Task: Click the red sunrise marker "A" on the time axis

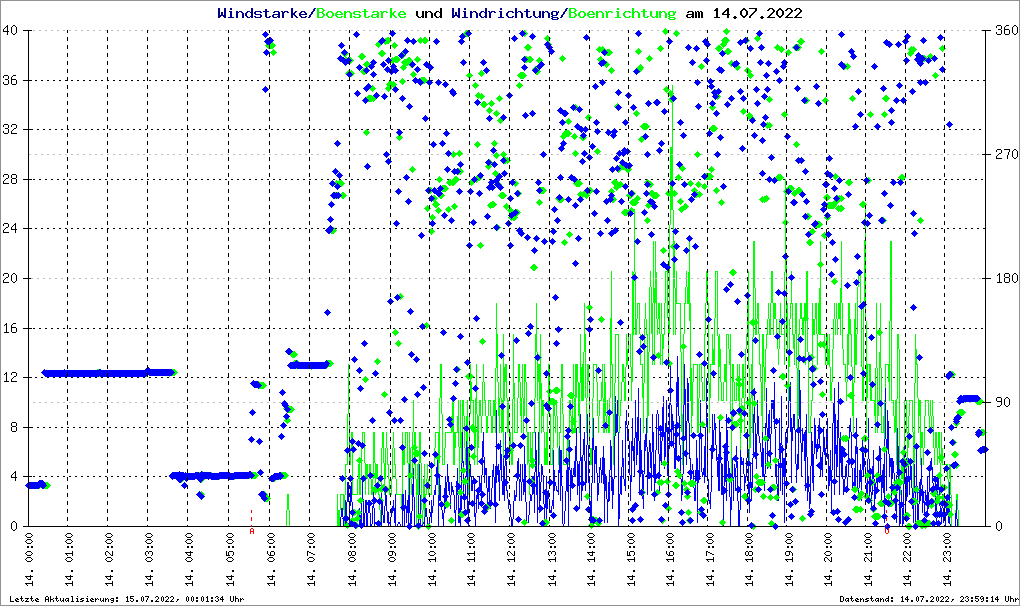Action: point(252,531)
